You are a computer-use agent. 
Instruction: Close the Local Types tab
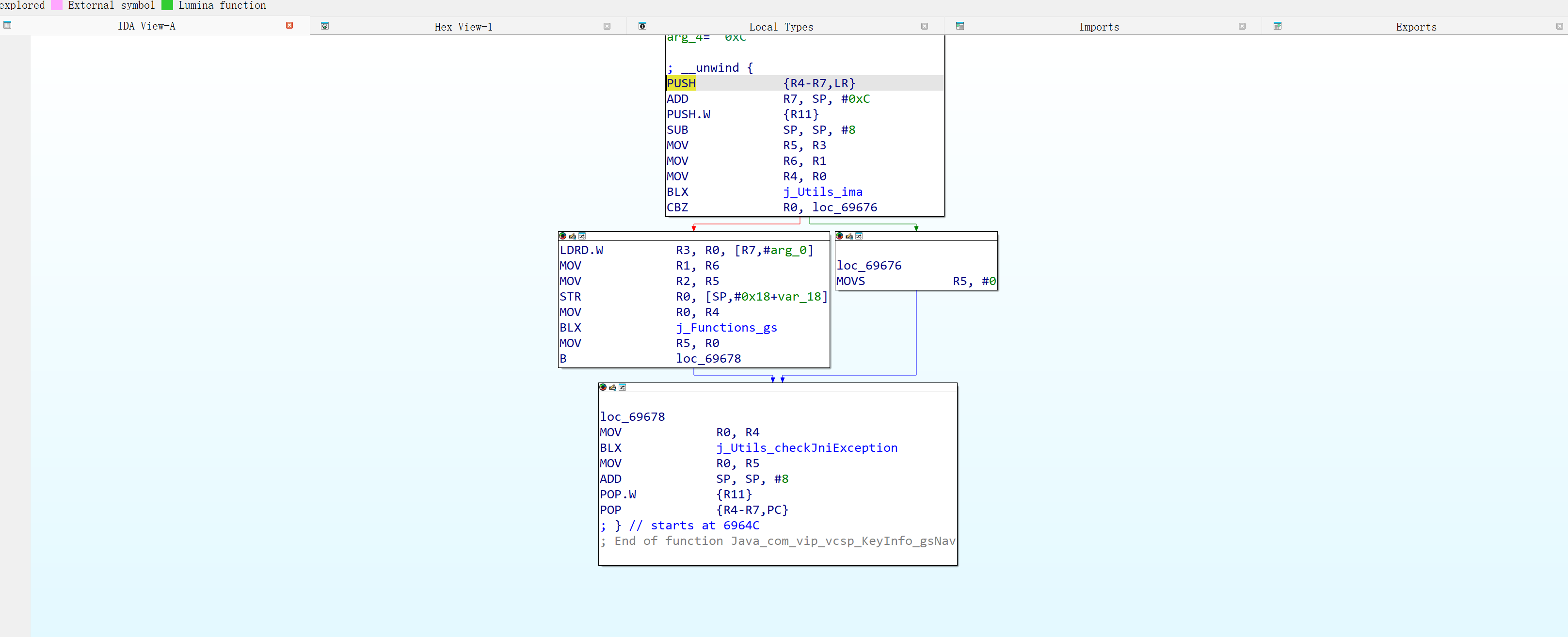pyautogui.click(x=925, y=26)
